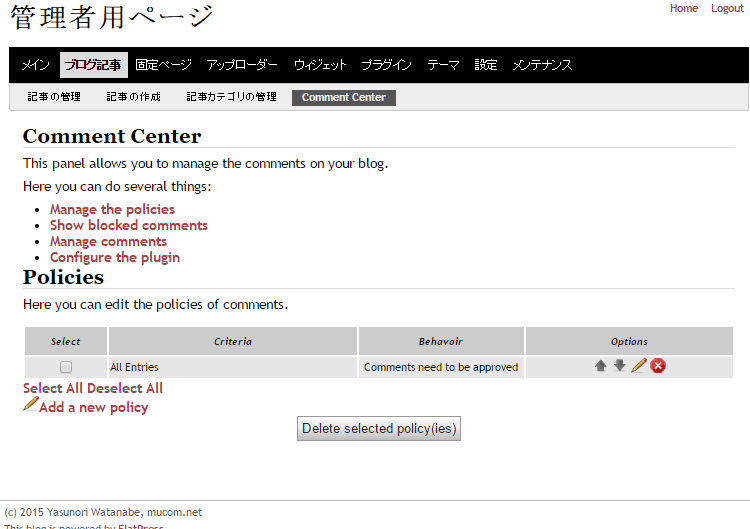Open the アップローダー menu tab
750x529 pixels.
tap(242, 65)
